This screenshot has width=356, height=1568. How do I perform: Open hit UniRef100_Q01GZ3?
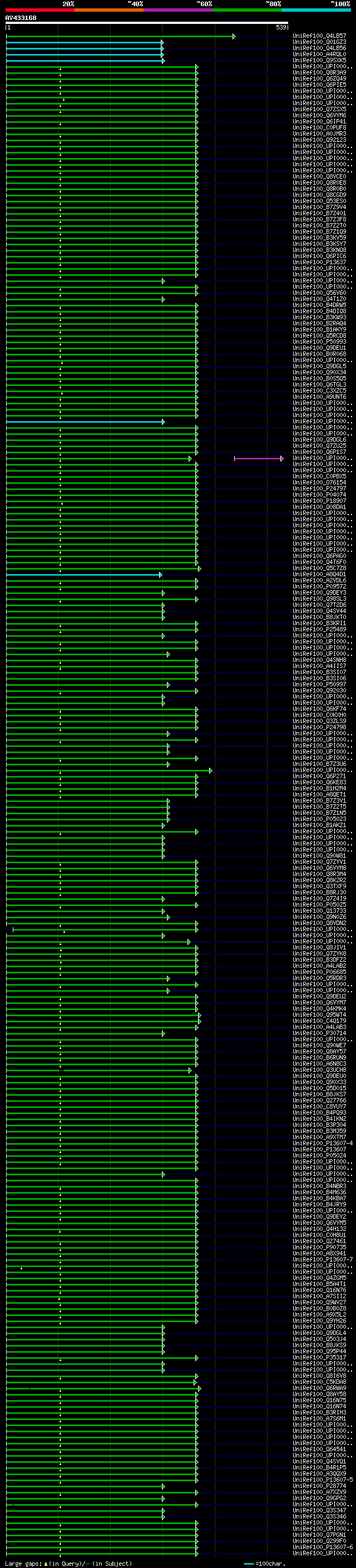[319, 42]
